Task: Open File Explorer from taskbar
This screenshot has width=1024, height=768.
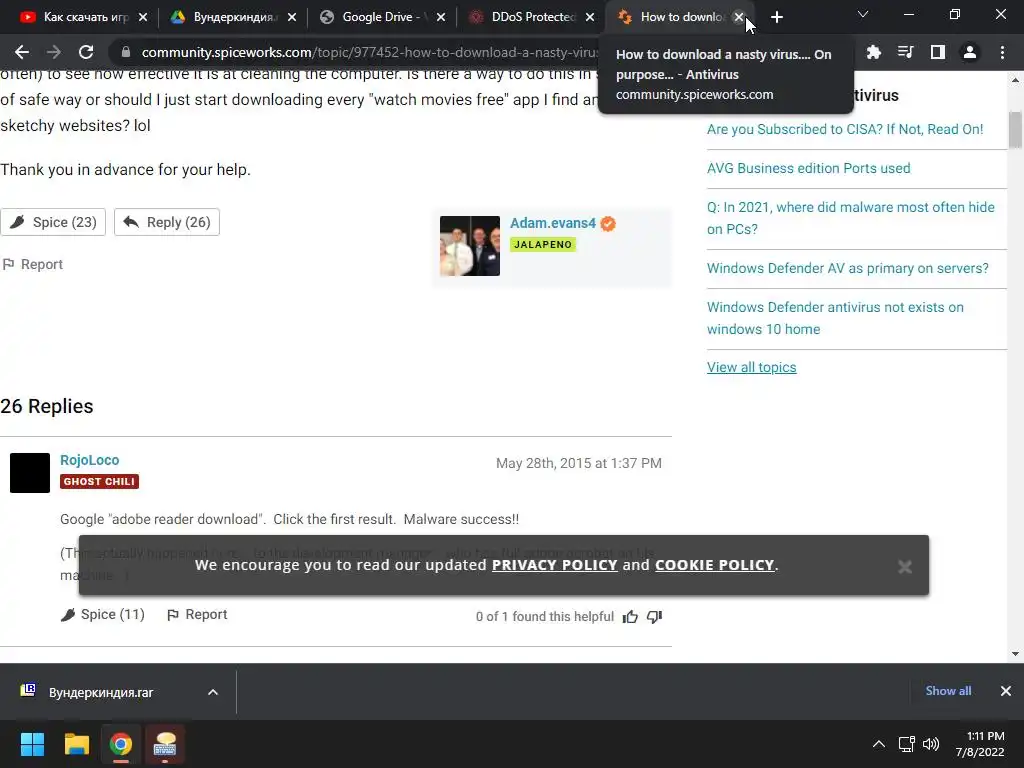Action: [76, 744]
